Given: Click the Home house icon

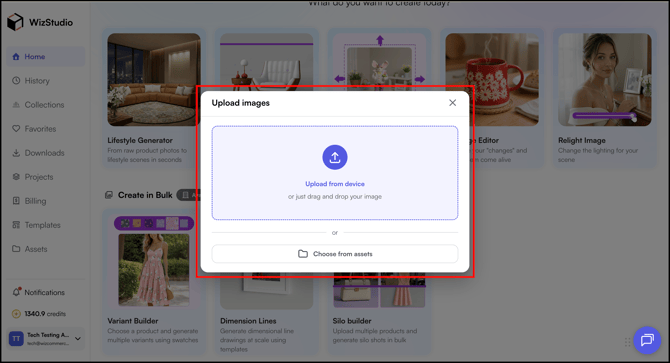Looking at the screenshot, I should (x=16, y=56).
